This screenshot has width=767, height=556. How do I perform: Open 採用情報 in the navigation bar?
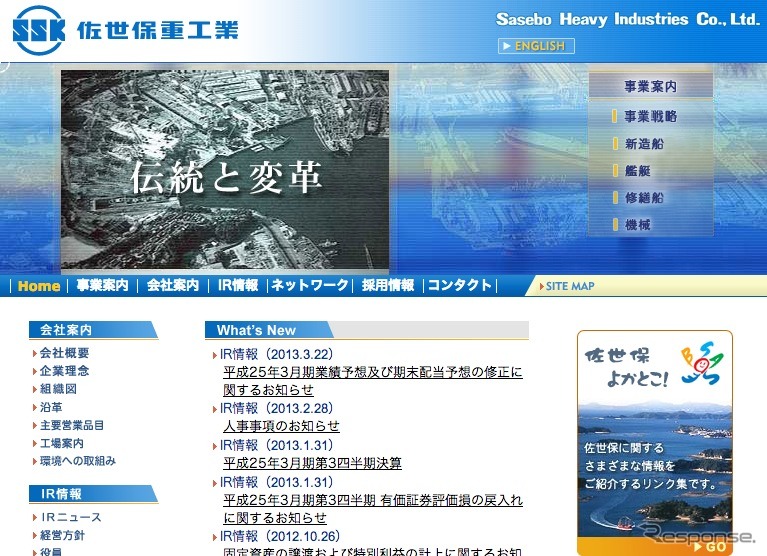388,285
